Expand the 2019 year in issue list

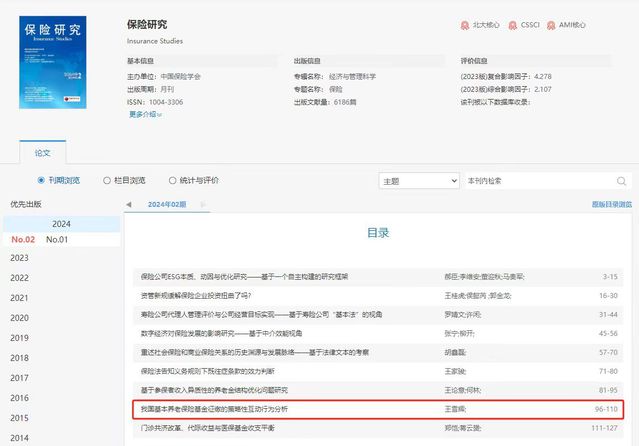[19, 337]
